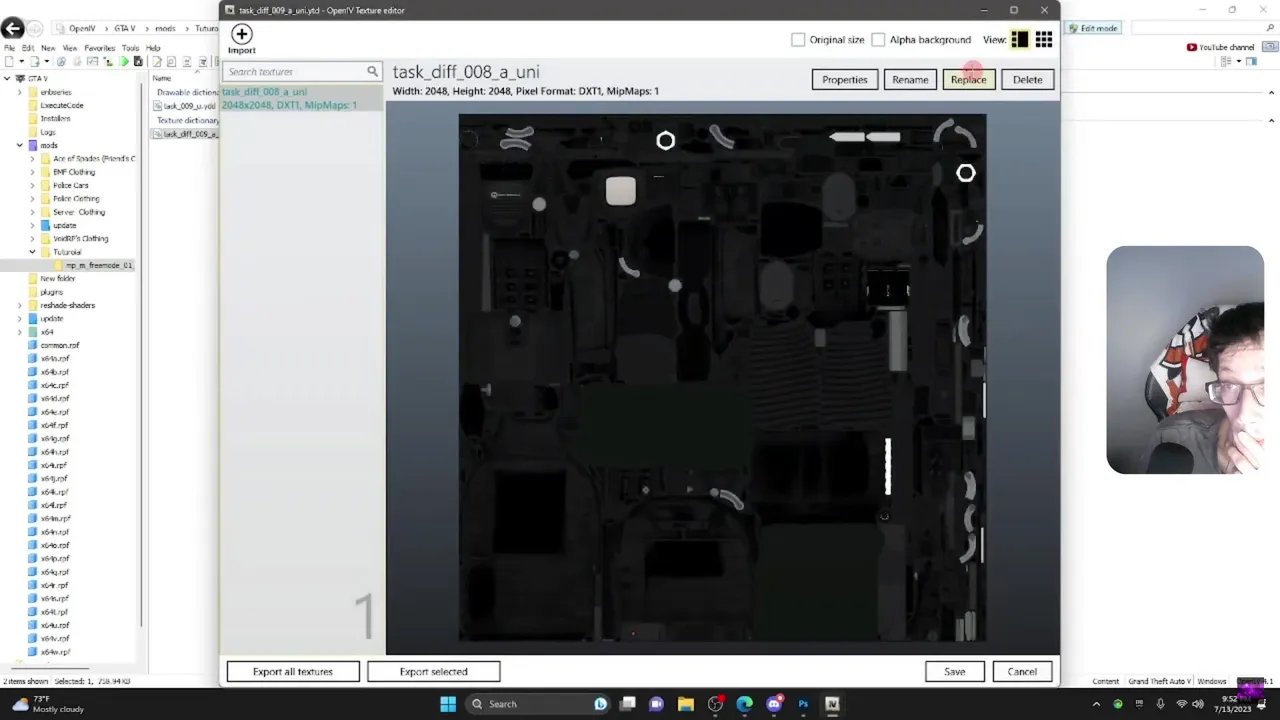Expand the EMF Clothing folder
This screenshot has height=720, width=1280.
point(32,172)
